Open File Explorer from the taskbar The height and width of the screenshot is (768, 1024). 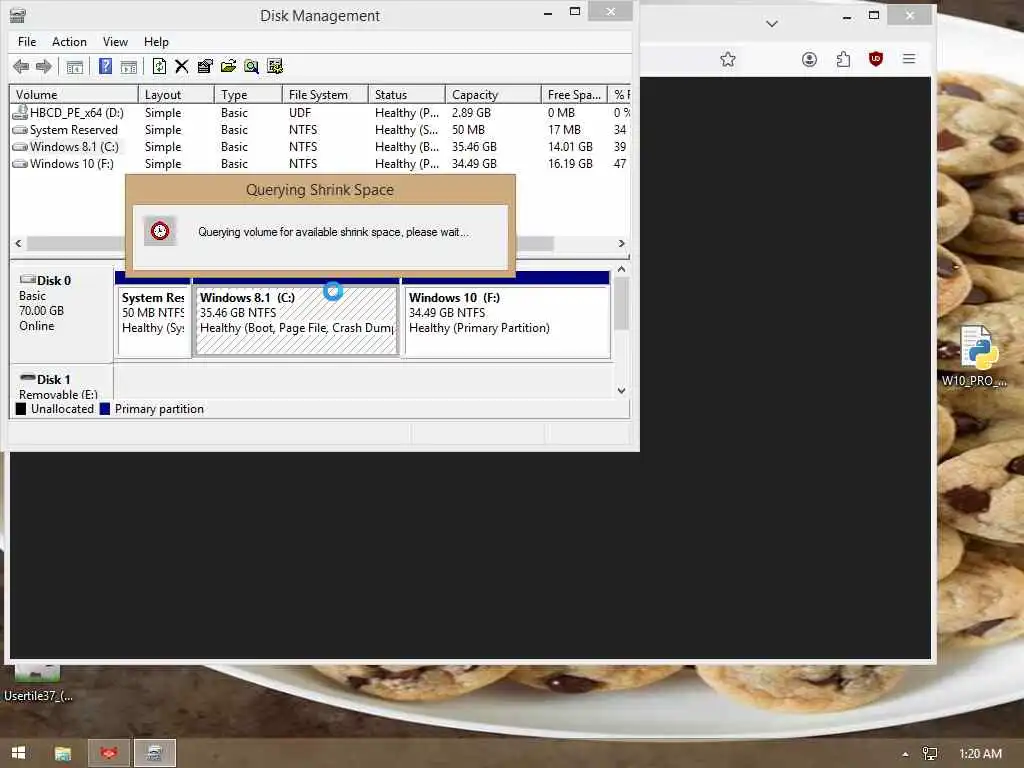pos(63,753)
